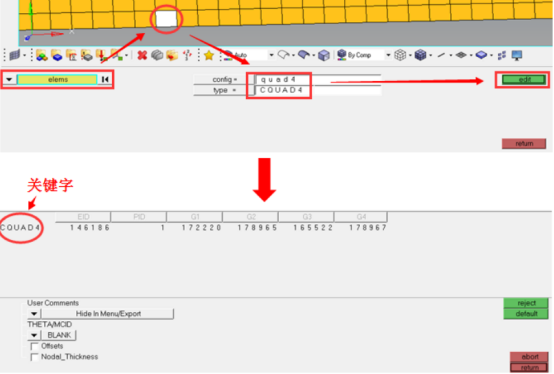
Task: Click the red X delete icon
Action: click(x=142, y=55)
